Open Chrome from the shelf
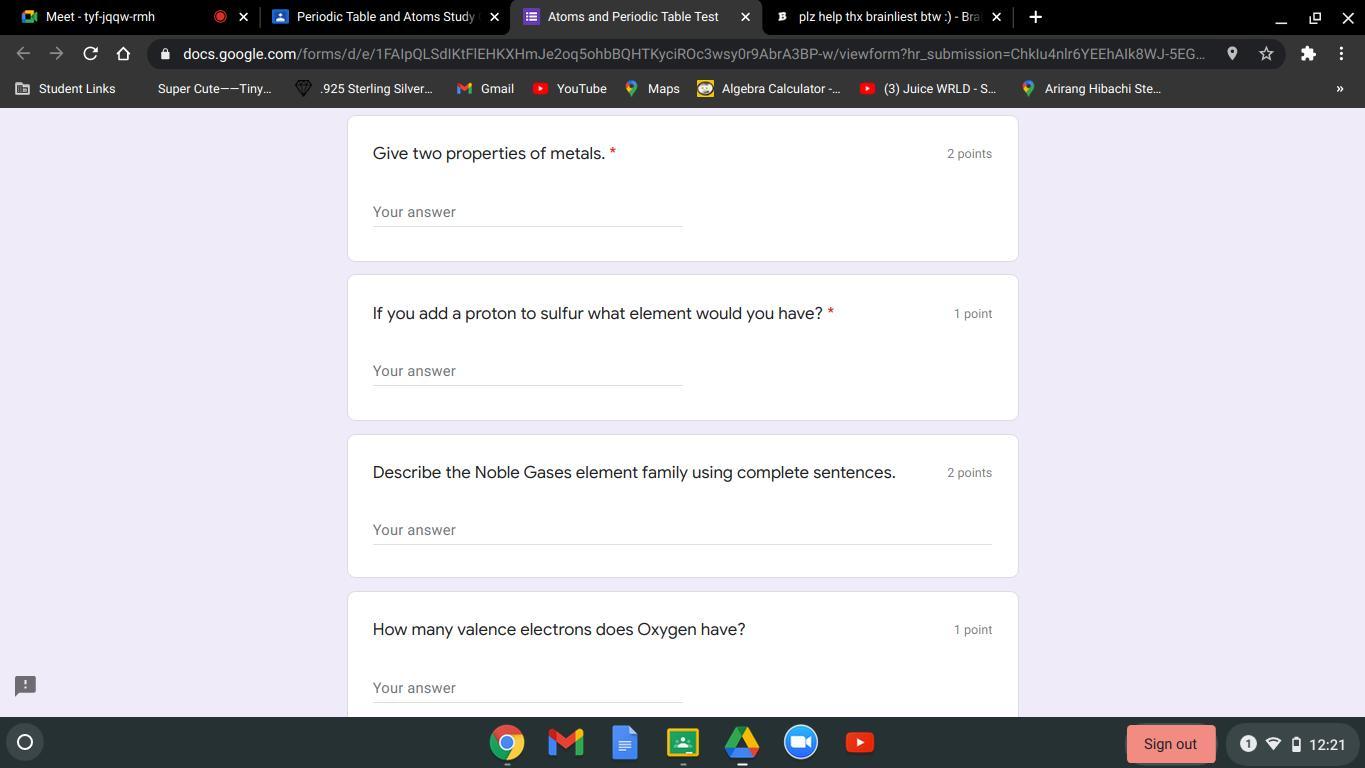Screen dimensions: 1365x768 click(x=507, y=742)
